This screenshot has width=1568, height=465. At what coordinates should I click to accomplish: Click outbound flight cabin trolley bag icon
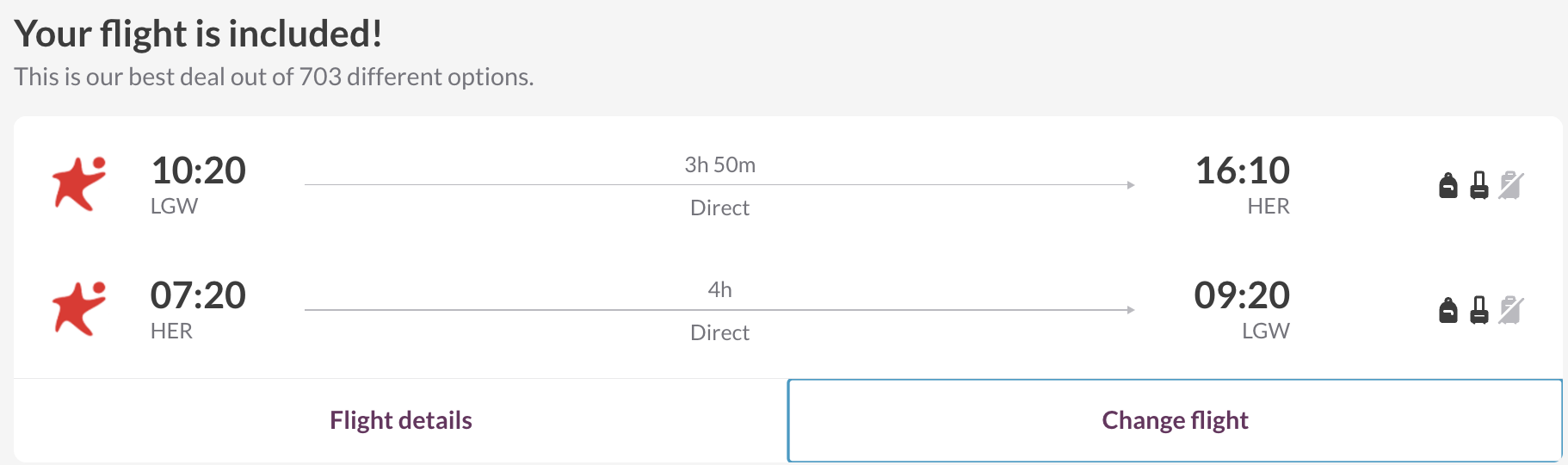(x=1479, y=185)
